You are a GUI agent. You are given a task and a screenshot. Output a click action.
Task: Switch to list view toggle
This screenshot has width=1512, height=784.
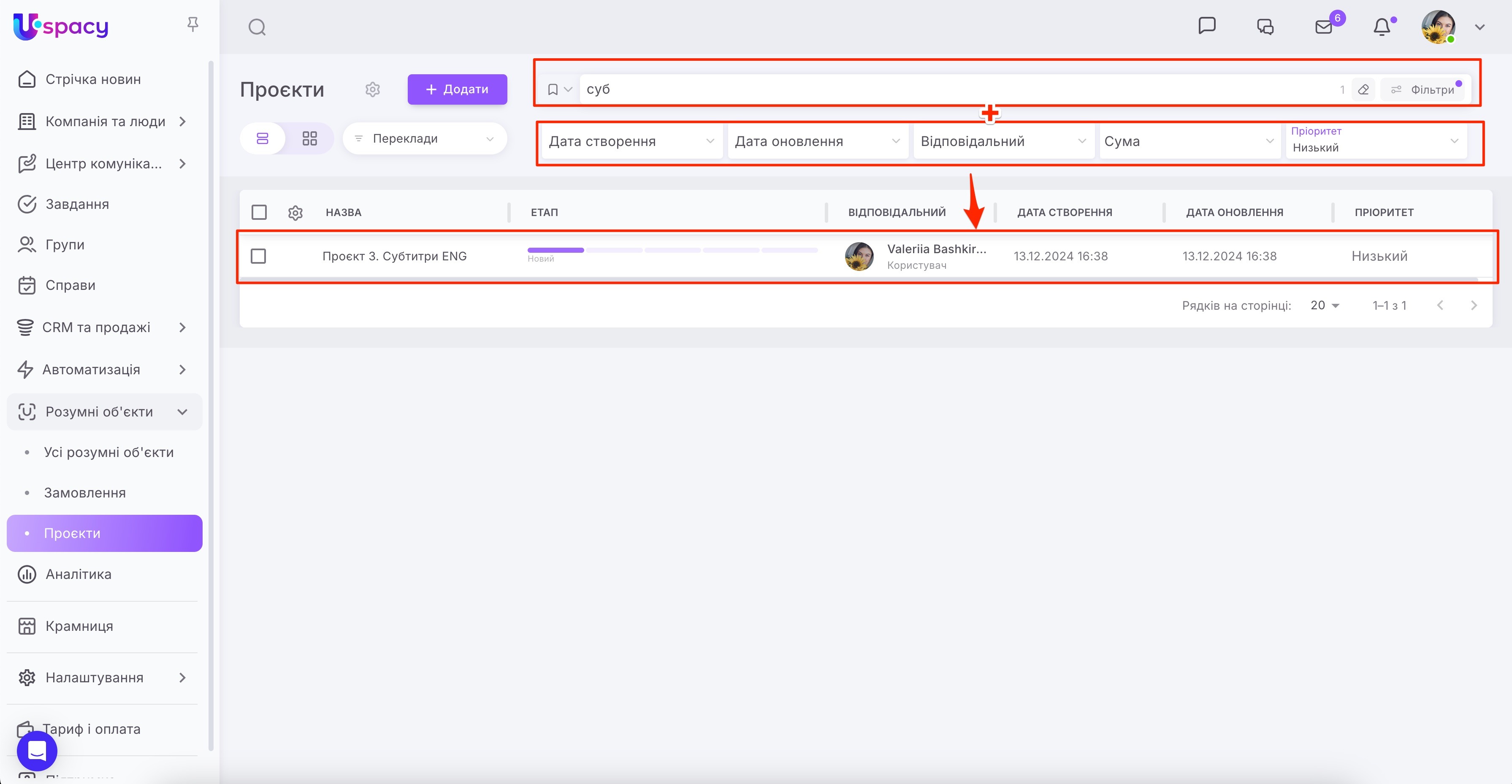pyautogui.click(x=263, y=138)
